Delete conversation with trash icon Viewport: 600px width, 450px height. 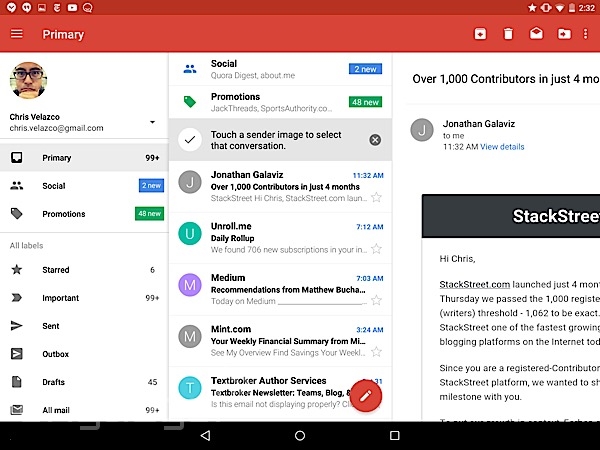click(x=508, y=34)
